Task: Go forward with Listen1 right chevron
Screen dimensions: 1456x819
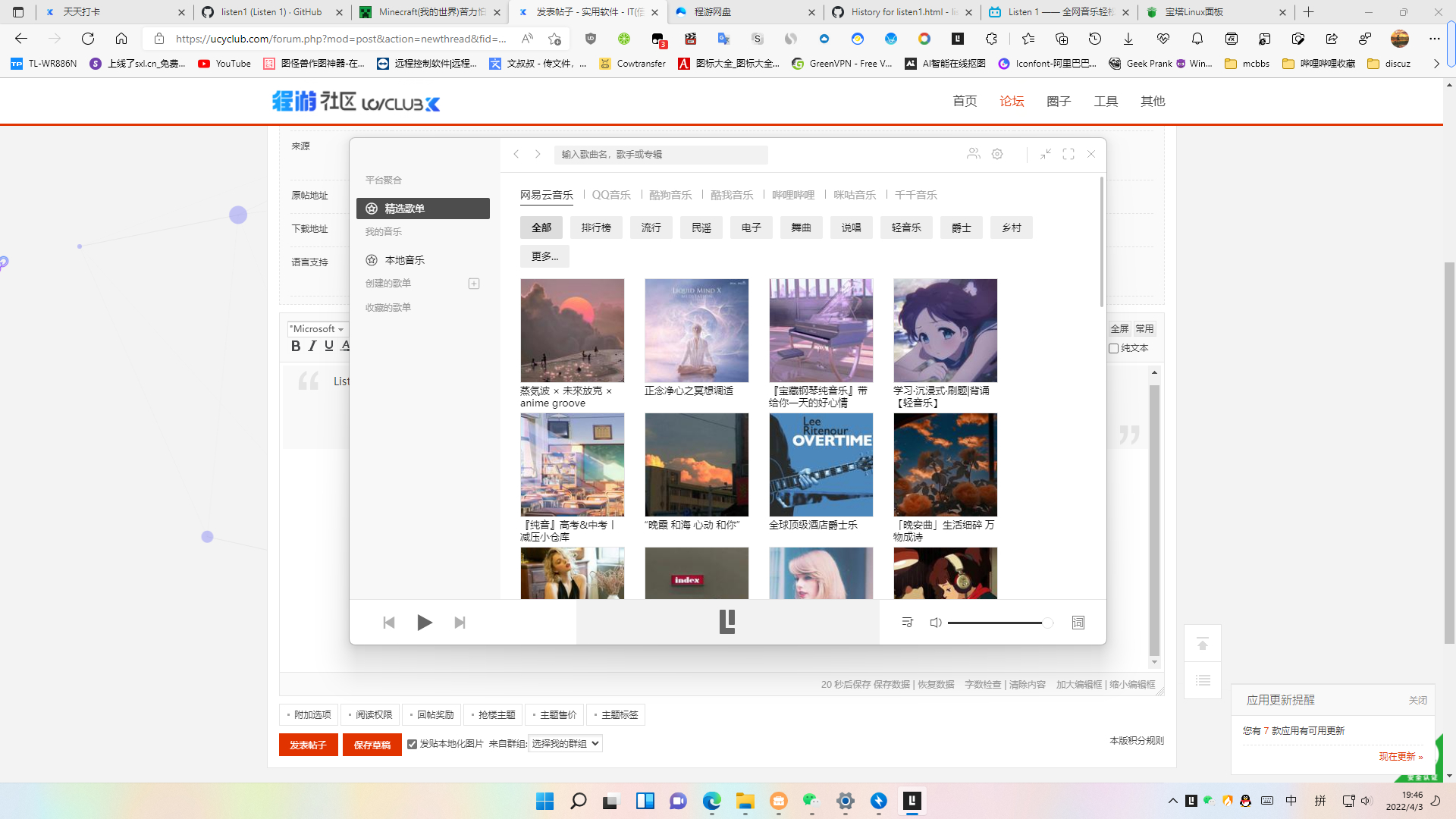Action: pyautogui.click(x=538, y=154)
